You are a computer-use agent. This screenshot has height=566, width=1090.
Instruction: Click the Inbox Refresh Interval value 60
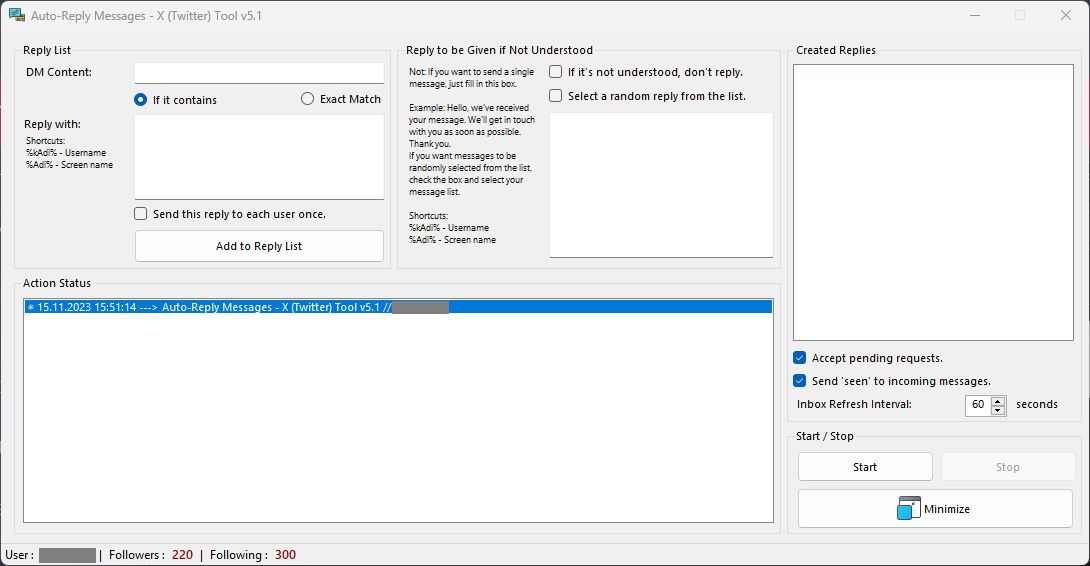tap(978, 405)
